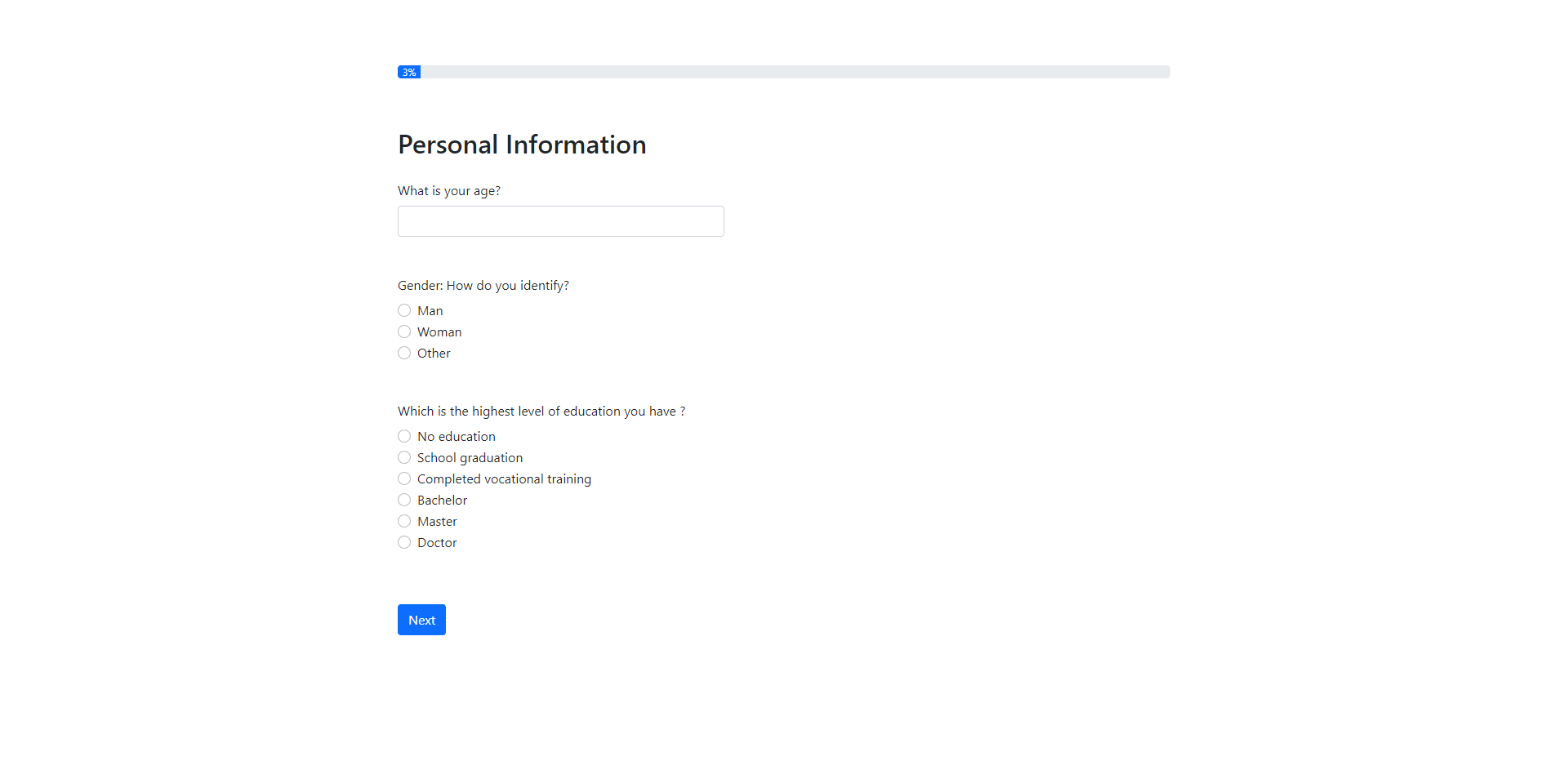Click the "No education" label text
1568x761 pixels.
click(x=456, y=437)
